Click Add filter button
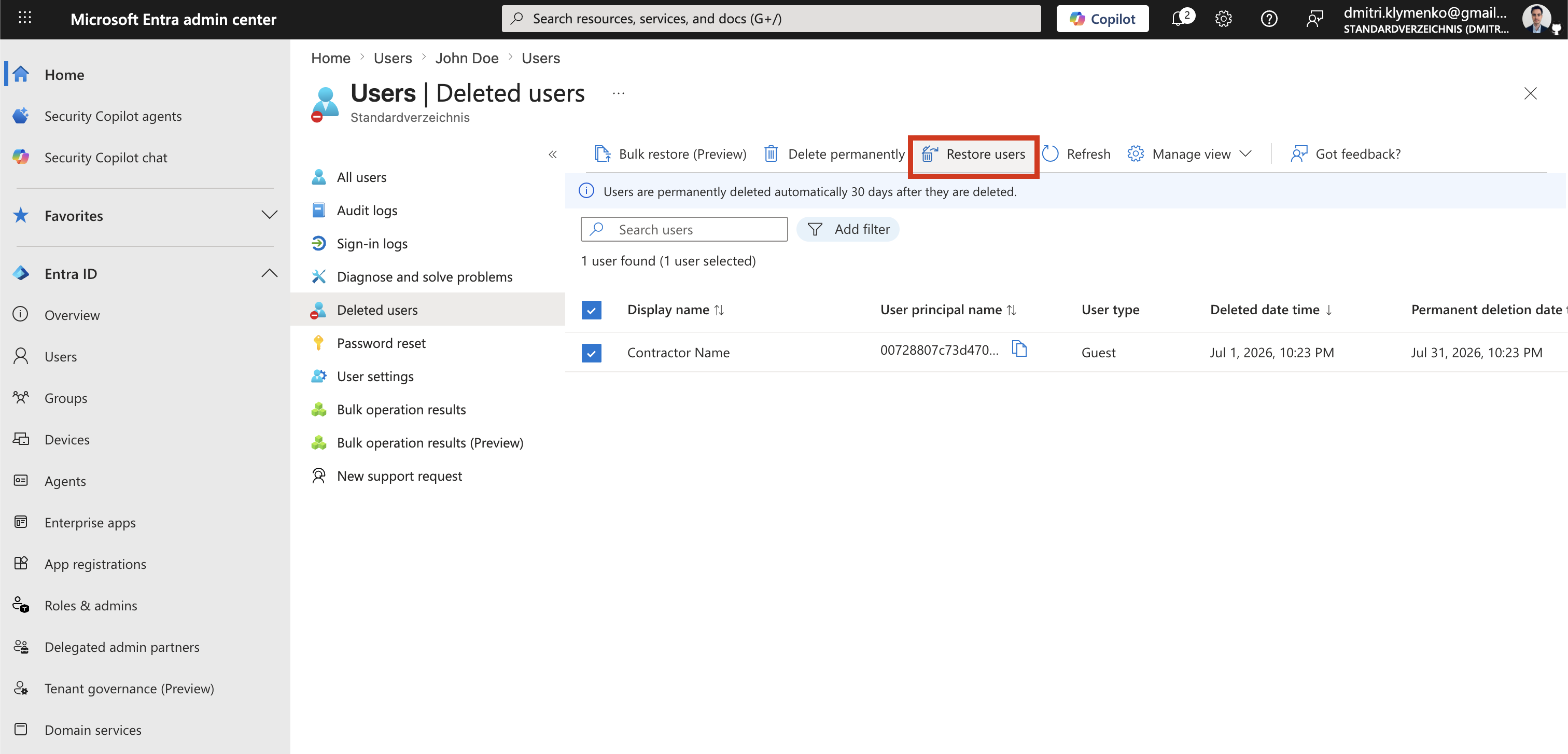The width and height of the screenshot is (1568, 754). 848,229
